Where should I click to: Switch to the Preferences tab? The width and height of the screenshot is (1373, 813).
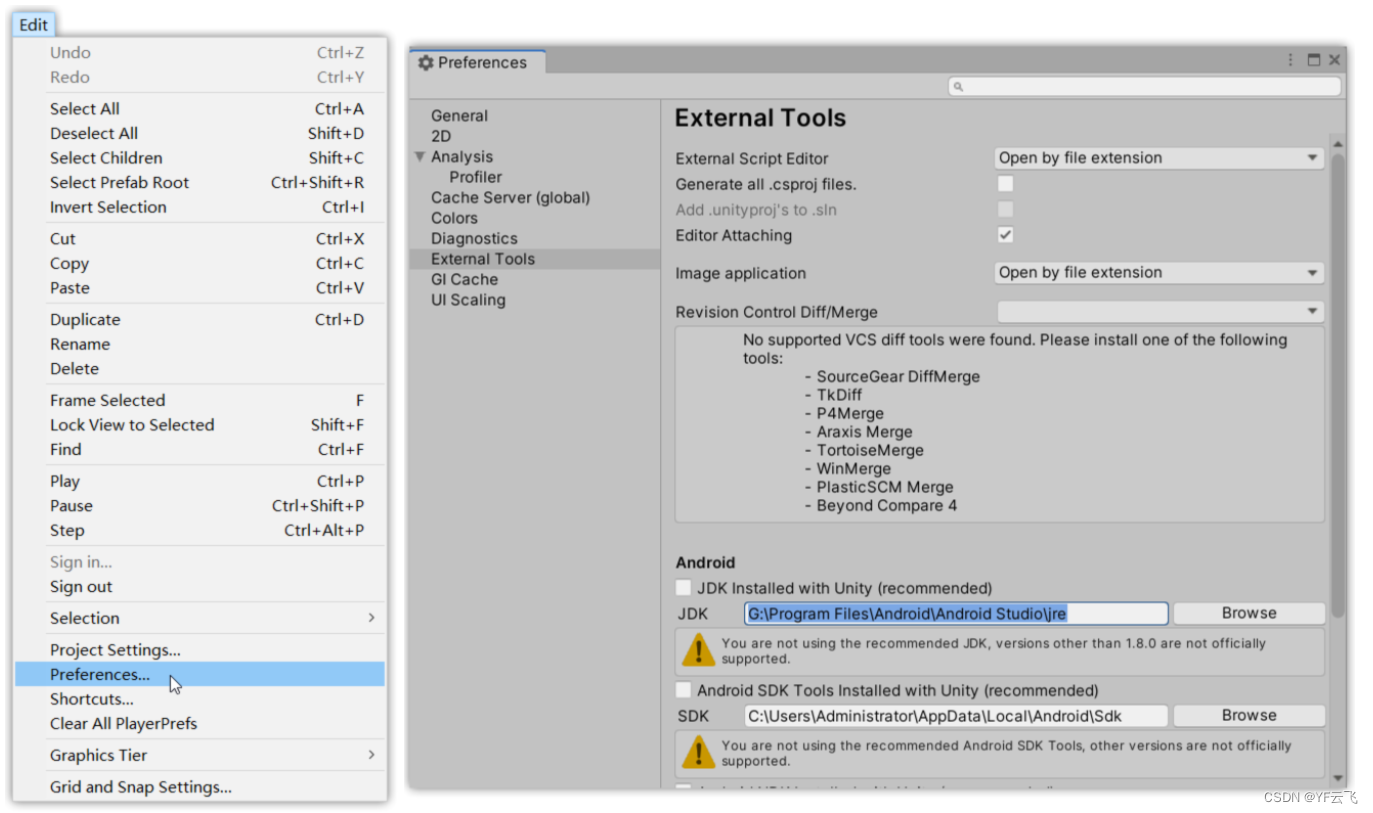click(x=478, y=62)
